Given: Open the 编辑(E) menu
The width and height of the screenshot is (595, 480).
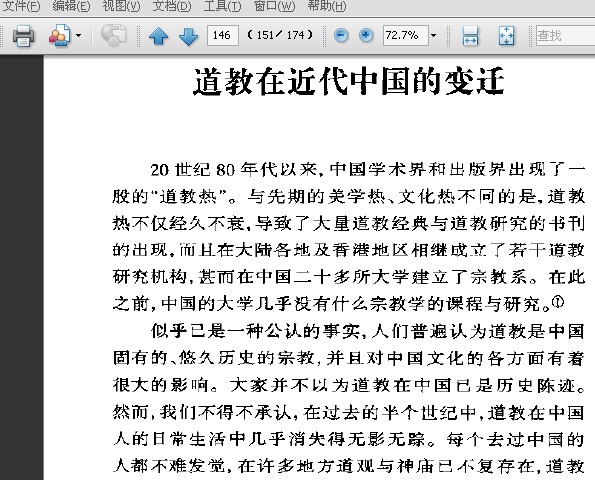Looking at the screenshot, I should coord(71,6).
